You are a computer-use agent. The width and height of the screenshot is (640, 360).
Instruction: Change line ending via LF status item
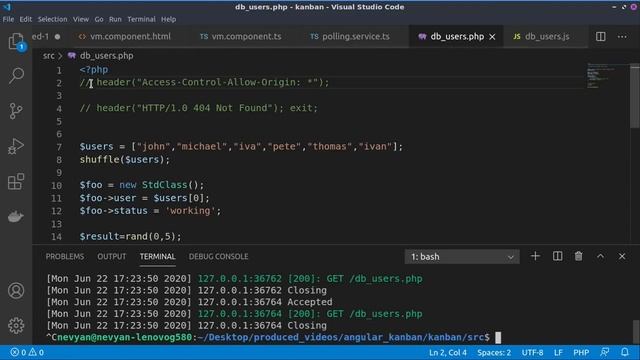pos(558,352)
